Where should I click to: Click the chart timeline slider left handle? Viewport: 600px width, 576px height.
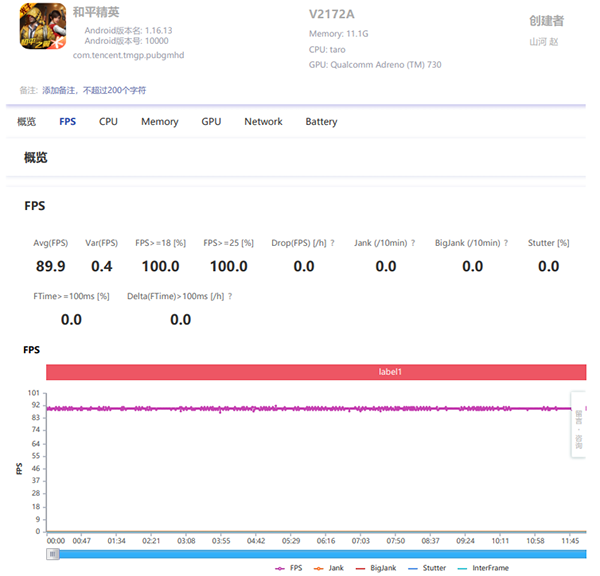[52, 553]
